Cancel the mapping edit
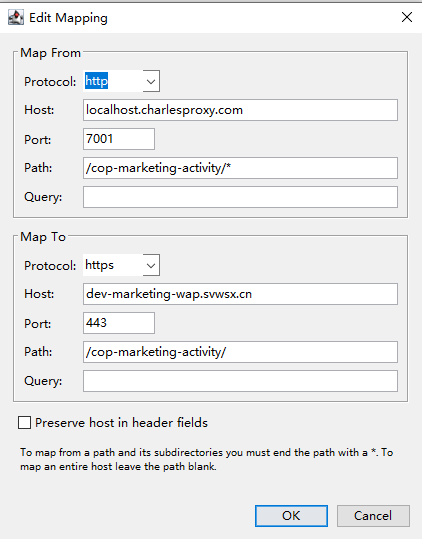This screenshot has width=422, height=539. [x=373, y=516]
